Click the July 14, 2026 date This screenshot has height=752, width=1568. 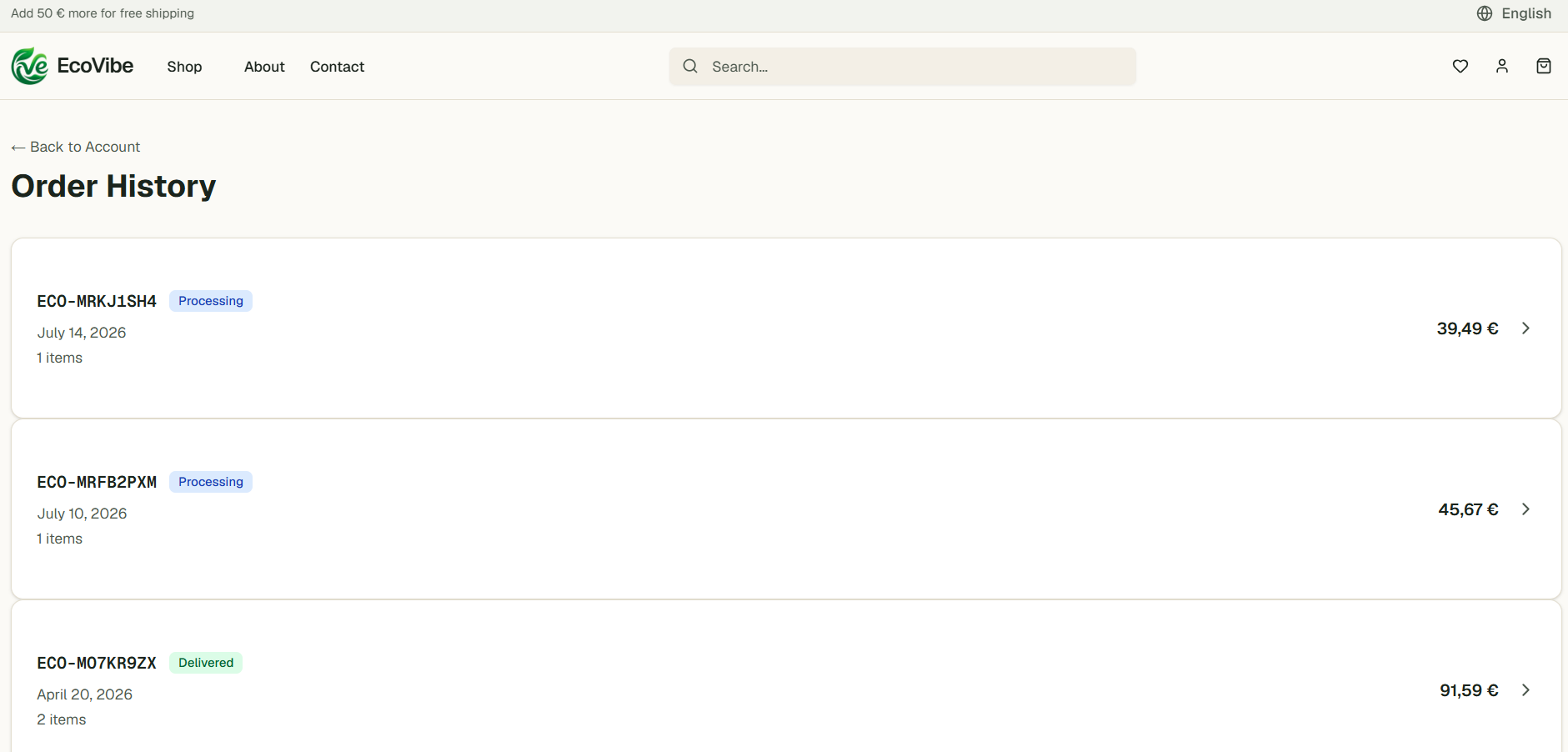coord(82,333)
